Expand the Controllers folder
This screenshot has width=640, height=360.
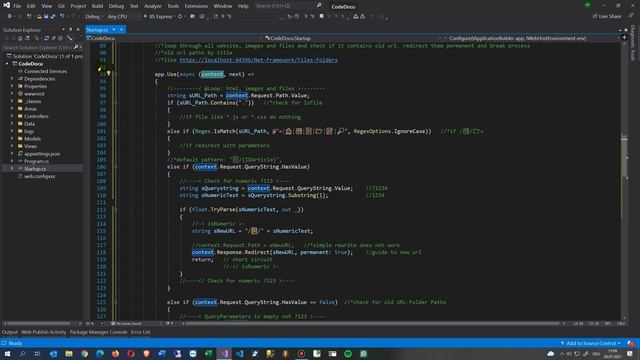click(12, 116)
